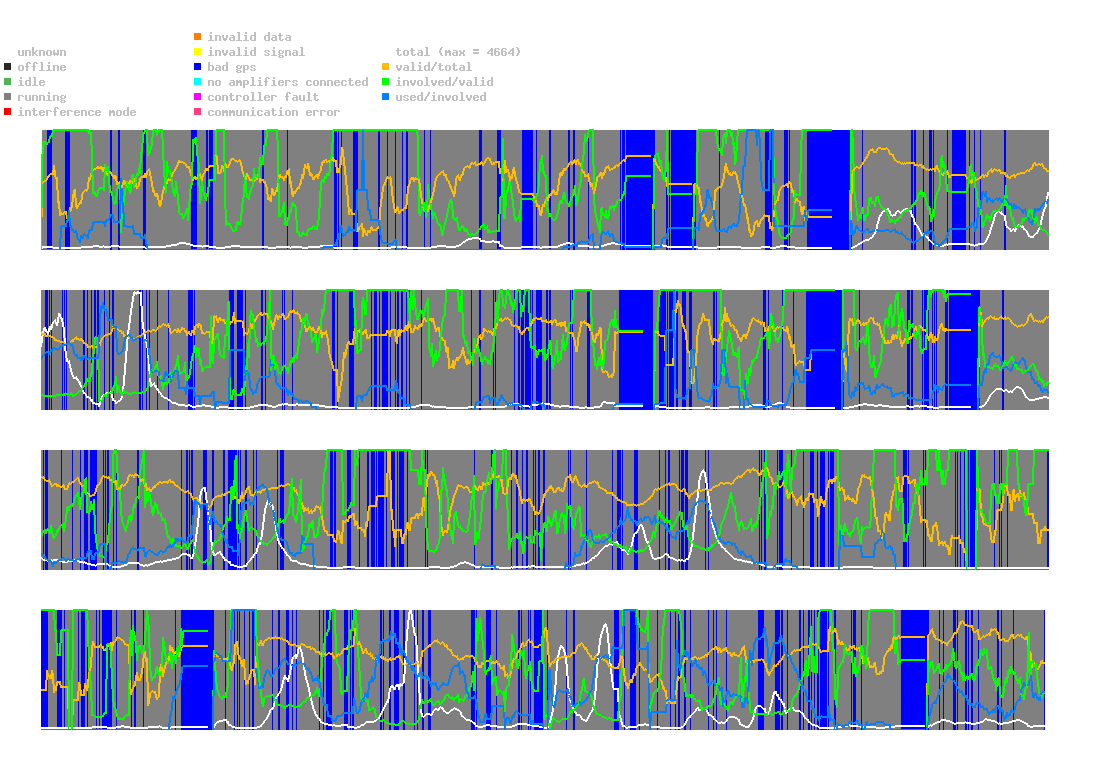Click the 'running' legend label
This screenshot has height=764, width=1095.
click(42, 97)
